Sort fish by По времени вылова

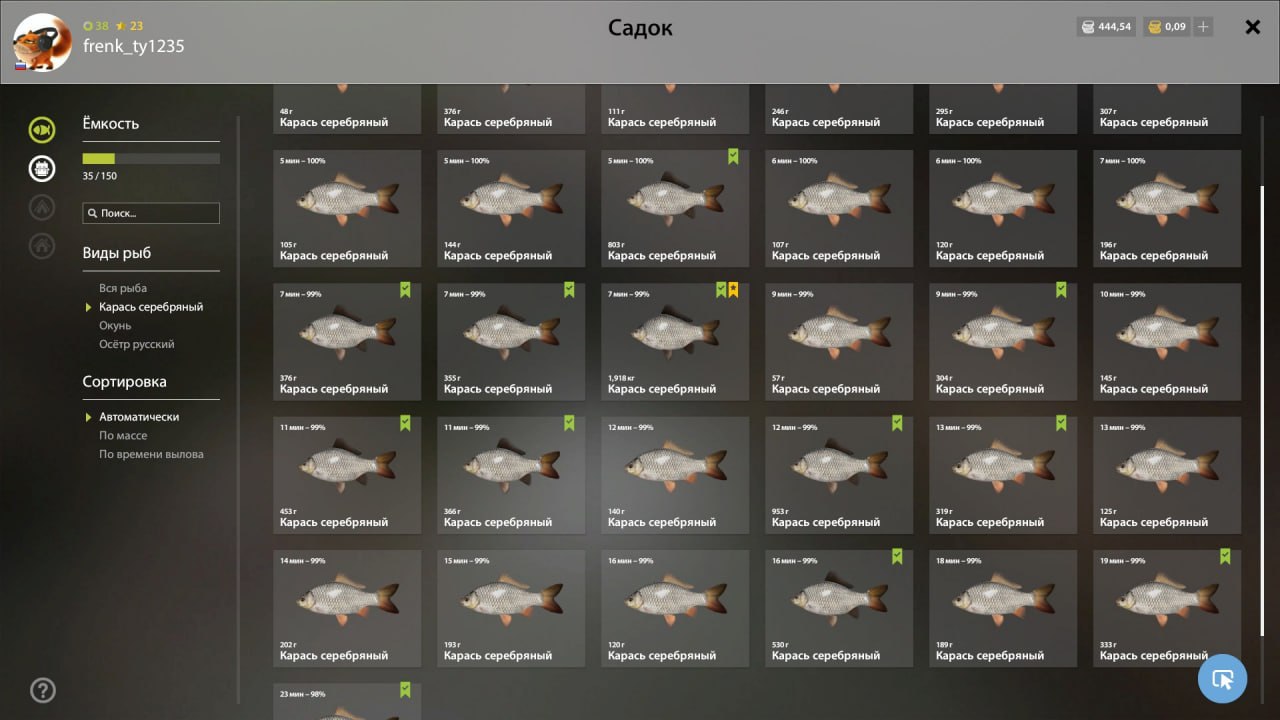151,454
